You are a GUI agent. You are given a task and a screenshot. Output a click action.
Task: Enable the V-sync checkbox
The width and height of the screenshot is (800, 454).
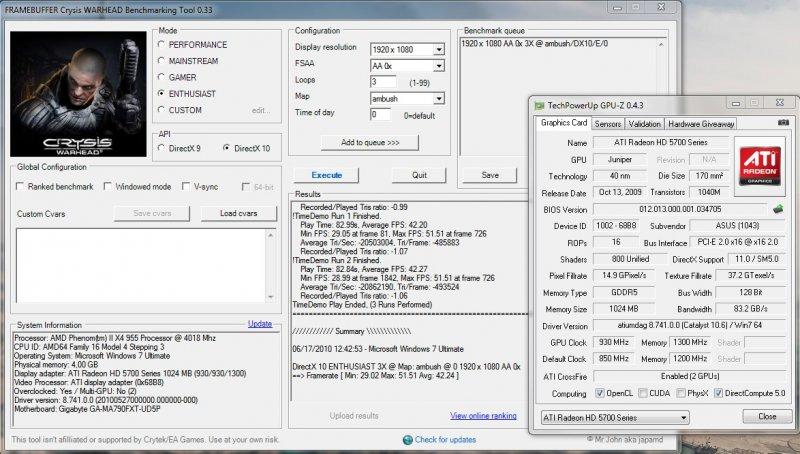point(186,187)
